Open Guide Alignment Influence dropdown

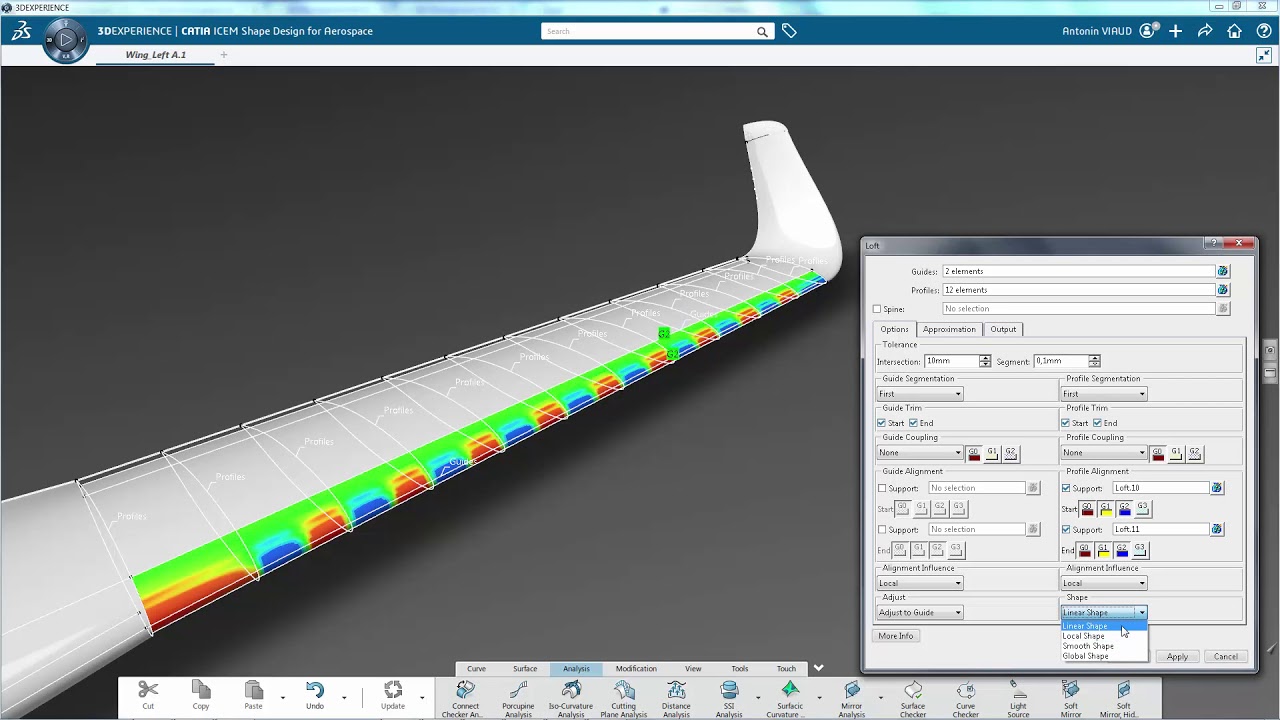(x=919, y=583)
